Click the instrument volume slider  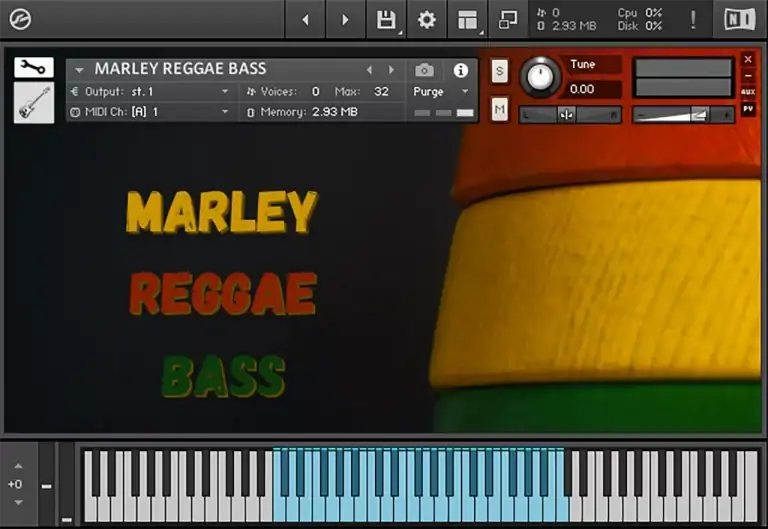(x=683, y=115)
